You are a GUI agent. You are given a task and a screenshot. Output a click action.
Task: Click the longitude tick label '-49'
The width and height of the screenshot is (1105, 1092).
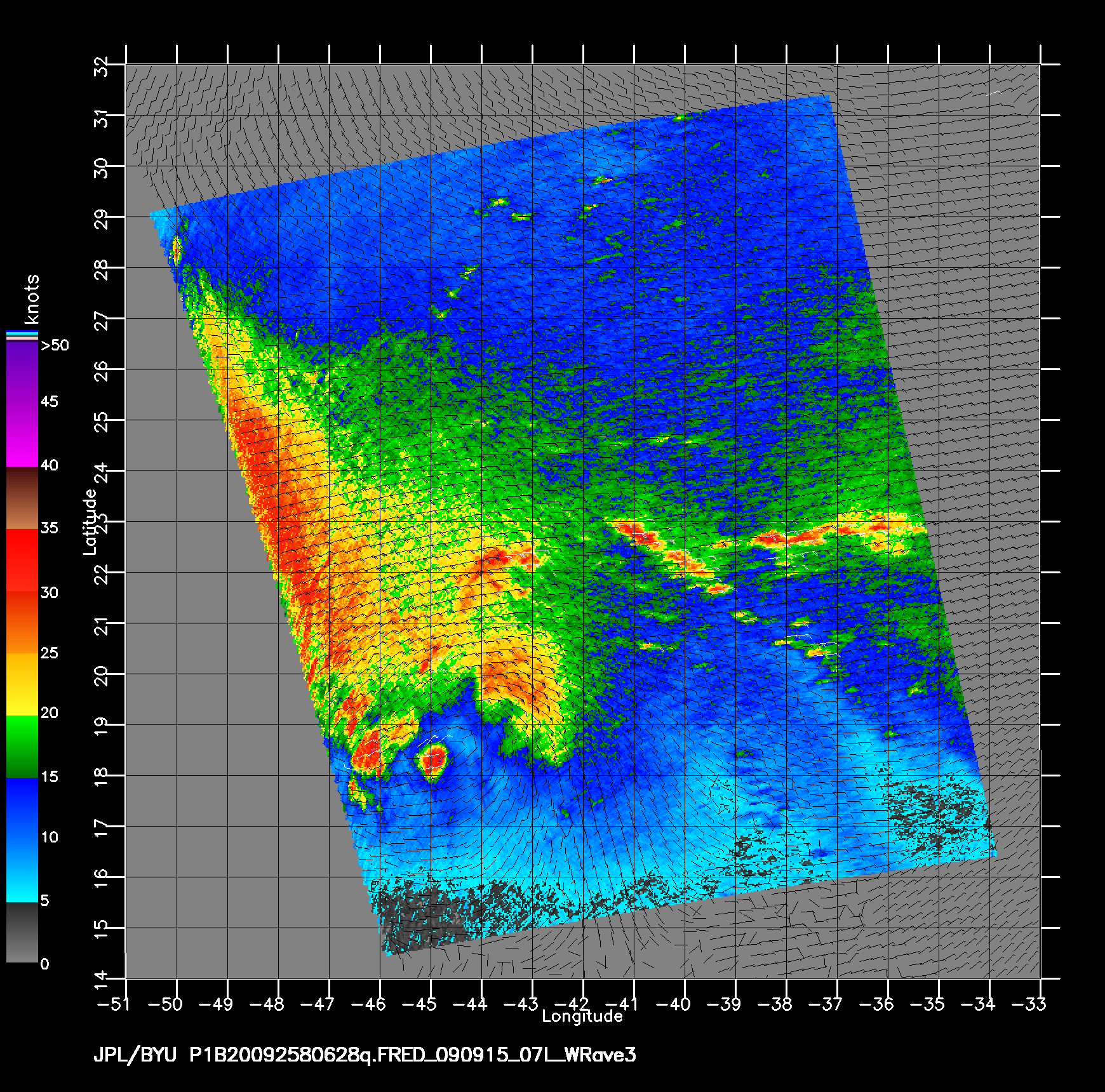216,1004
